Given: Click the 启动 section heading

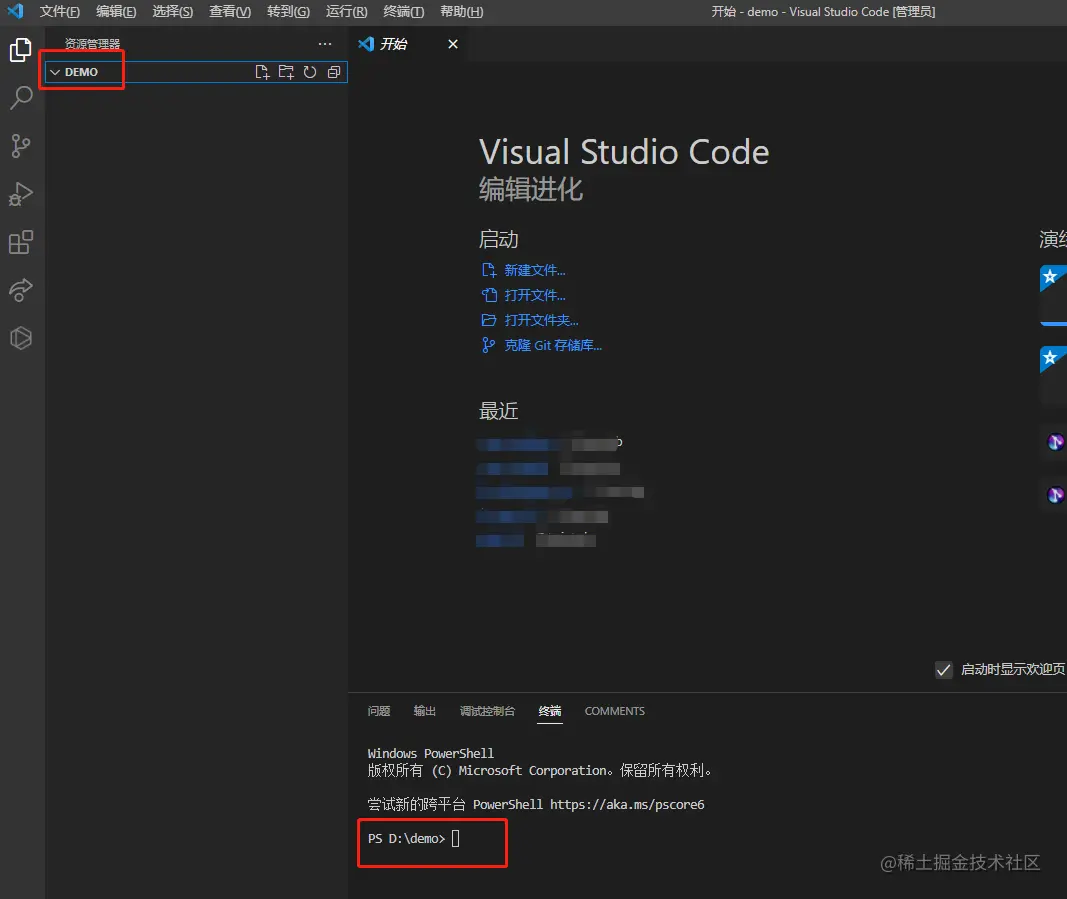Looking at the screenshot, I should (498, 240).
